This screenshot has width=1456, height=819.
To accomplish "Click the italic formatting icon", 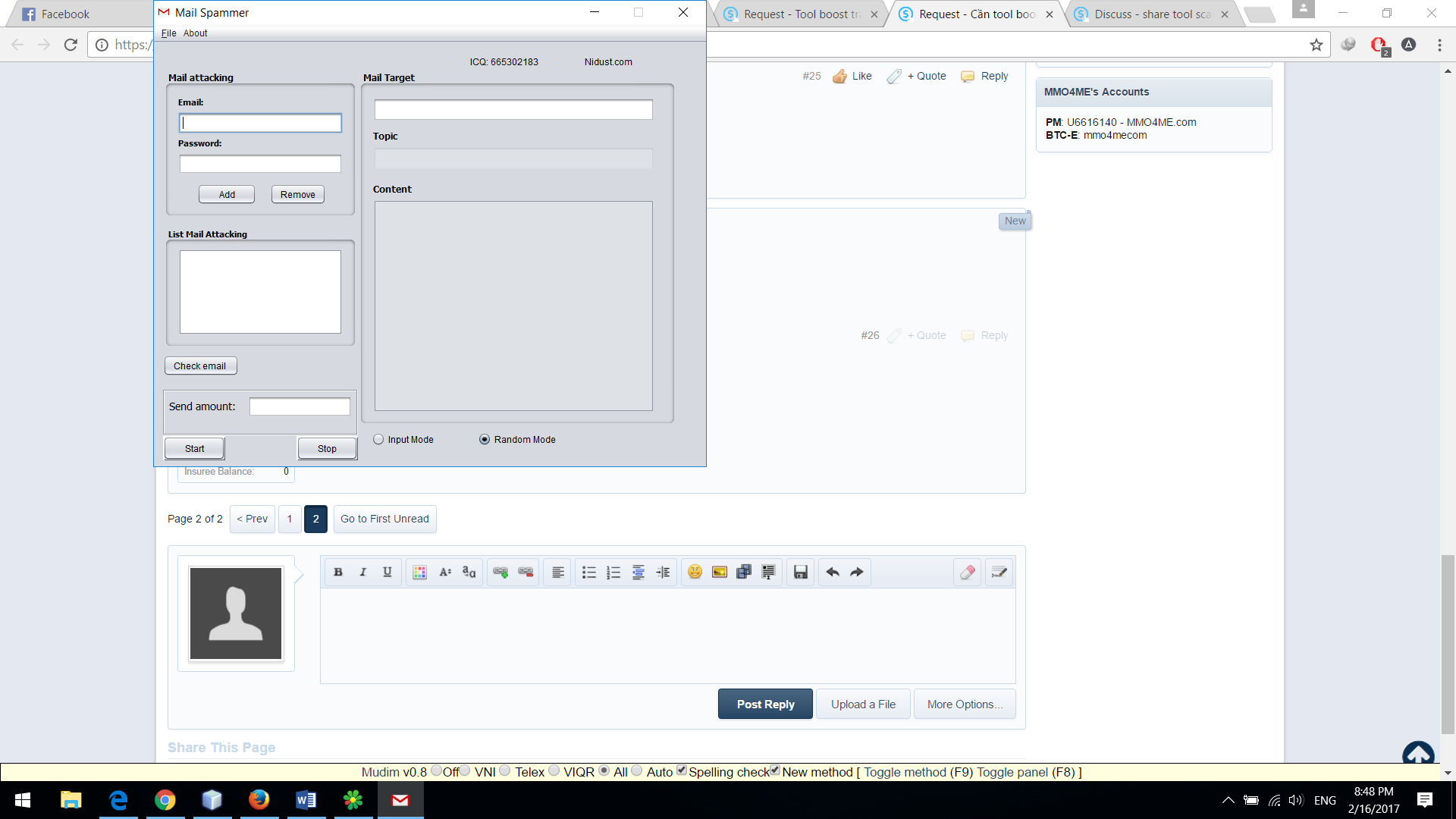I will 362,573.
